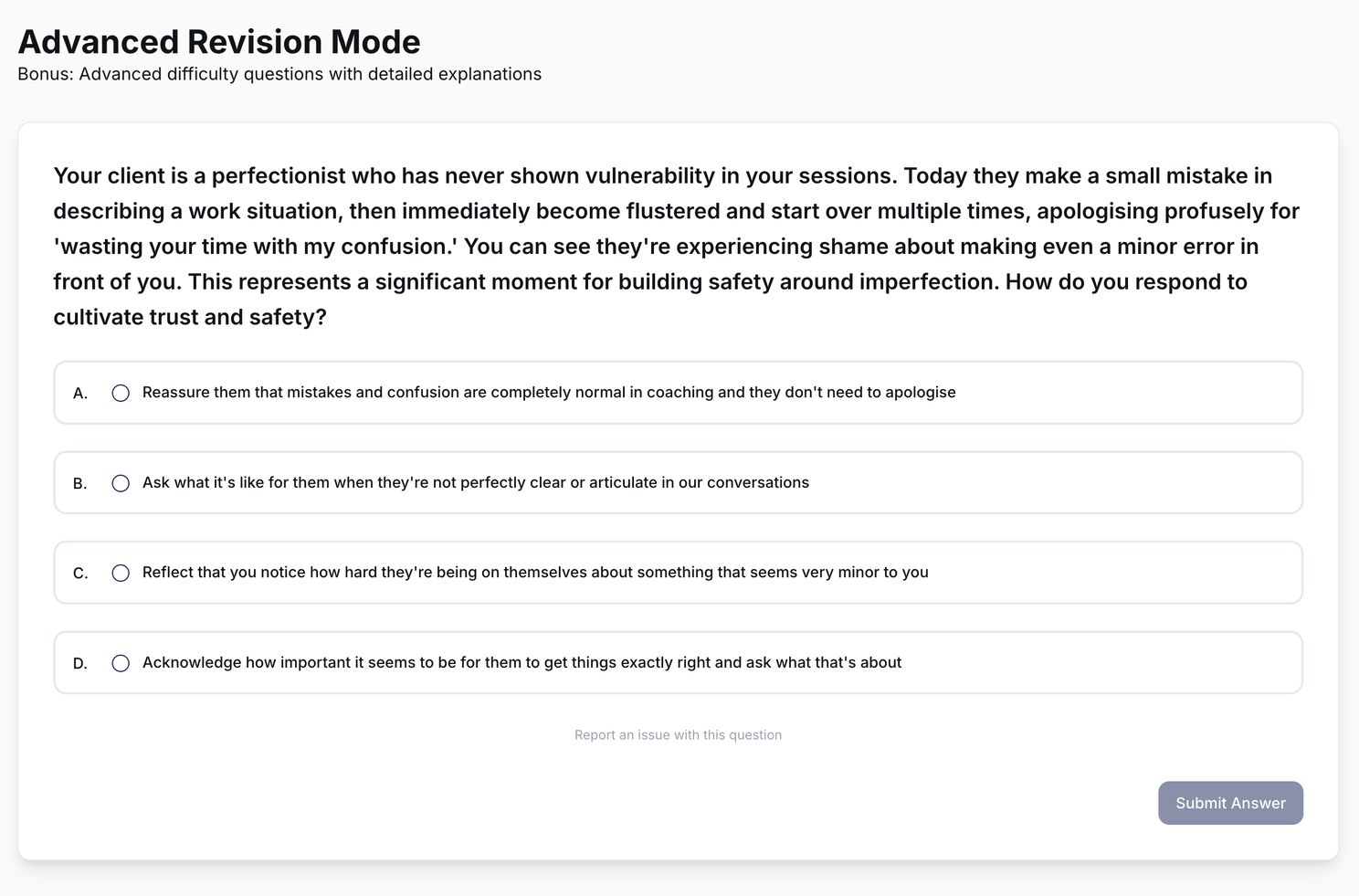Viewport: 1359px width, 896px height.
Task: Click the 'Bonus: Advanced difficulty questions' subtitle
Action: click(x=279, y=74)
